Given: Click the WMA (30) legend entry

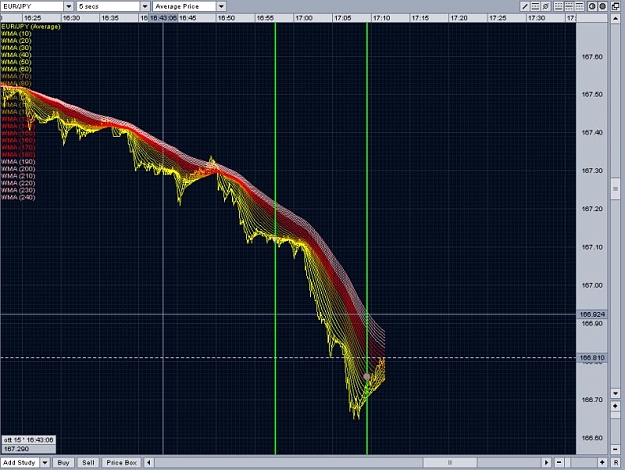Looking at the screenshot, I should pos(16,48).
